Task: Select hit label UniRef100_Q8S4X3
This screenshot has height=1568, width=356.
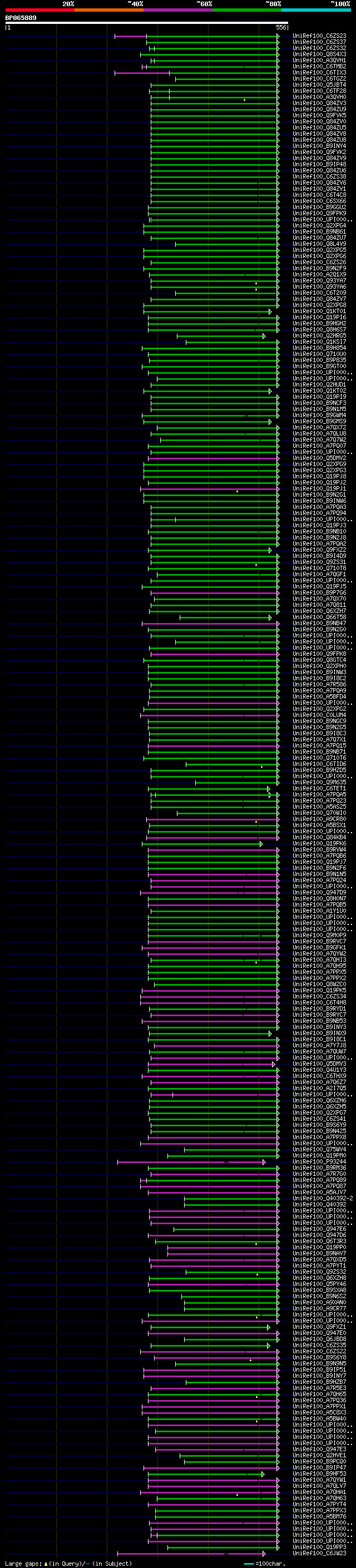Action: (x=319, y=55)
